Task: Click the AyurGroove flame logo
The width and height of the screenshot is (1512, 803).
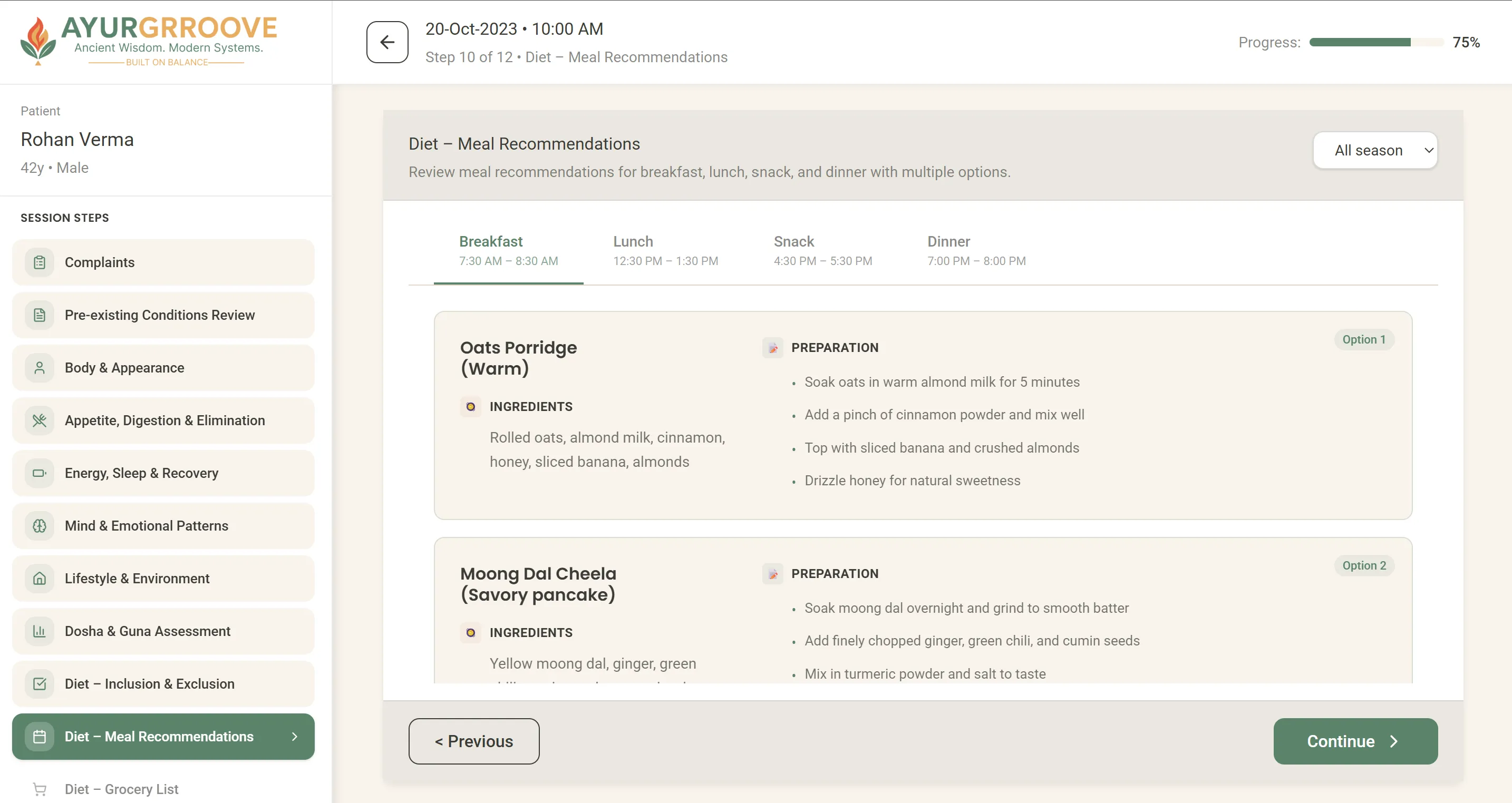Action: tap(38, 41)
